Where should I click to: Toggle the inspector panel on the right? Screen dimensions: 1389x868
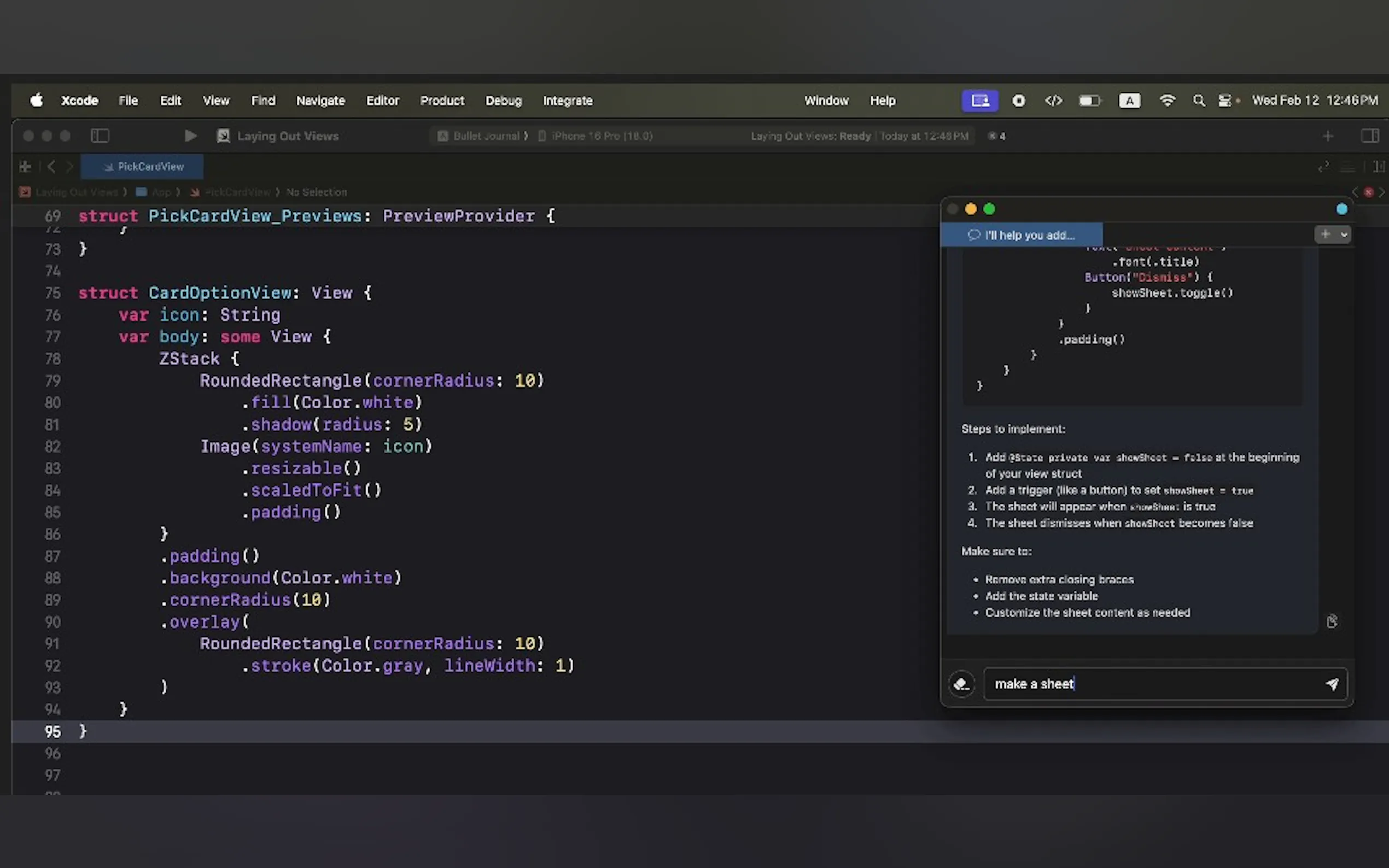1369,136
